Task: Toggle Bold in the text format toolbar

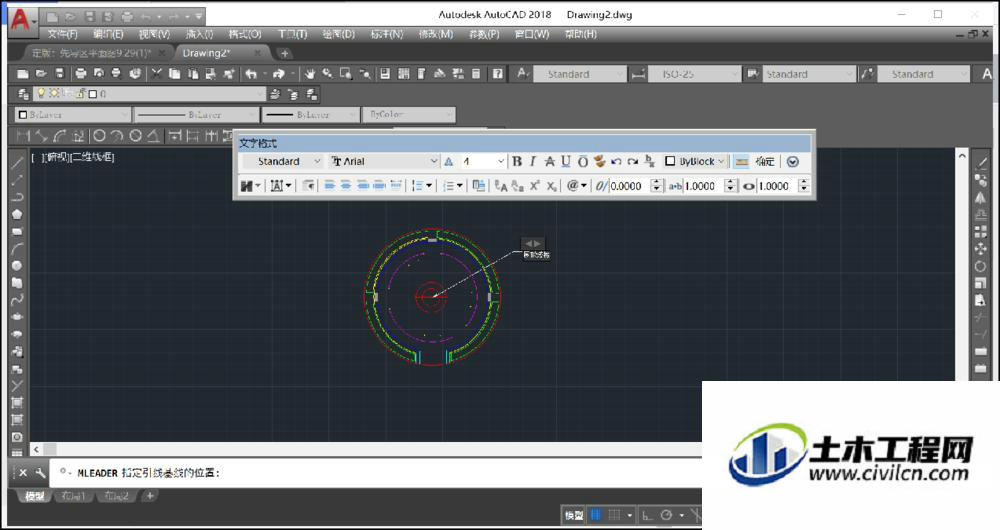Action: (517, 161)
